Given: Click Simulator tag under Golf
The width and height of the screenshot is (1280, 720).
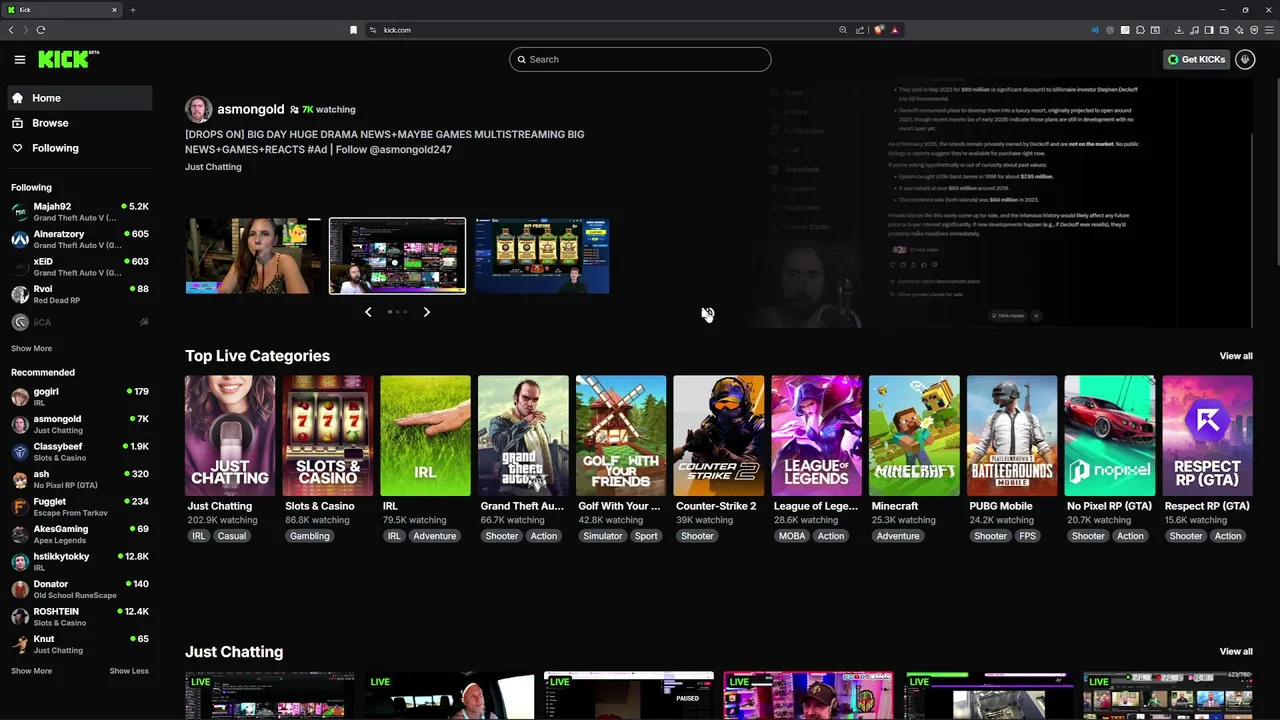Looking at the screenshot, I should point(603,536).
